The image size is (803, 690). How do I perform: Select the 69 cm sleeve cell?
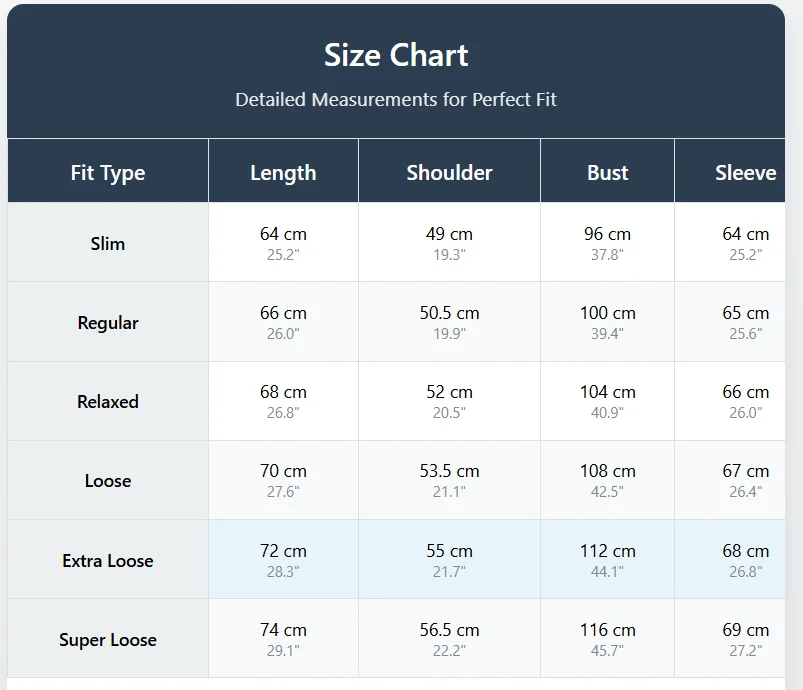pyautogui.click(x=745, y=639)
